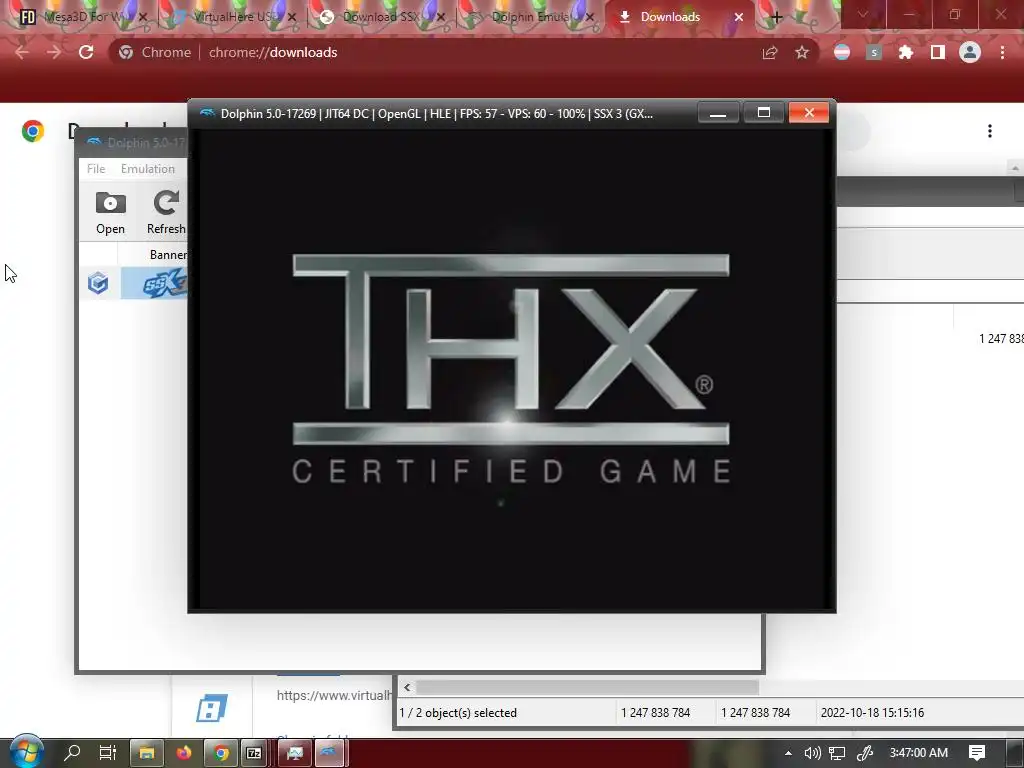Open the Windows Start button
1024x768 pixels.
pyautogui.click(x=26, y=752)
